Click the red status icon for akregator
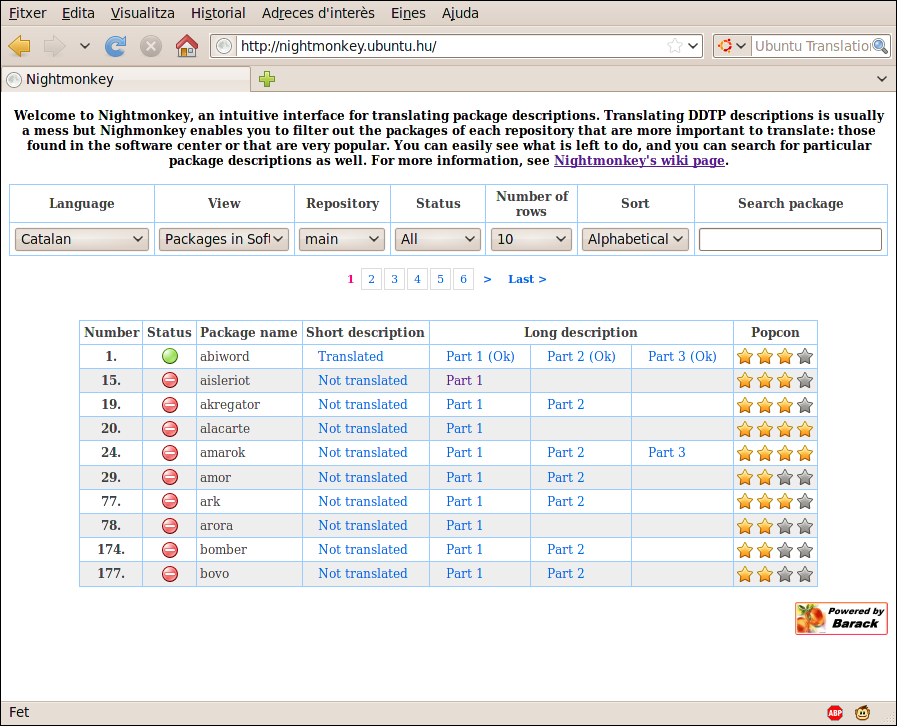897x726 pixels. (170, 404)
